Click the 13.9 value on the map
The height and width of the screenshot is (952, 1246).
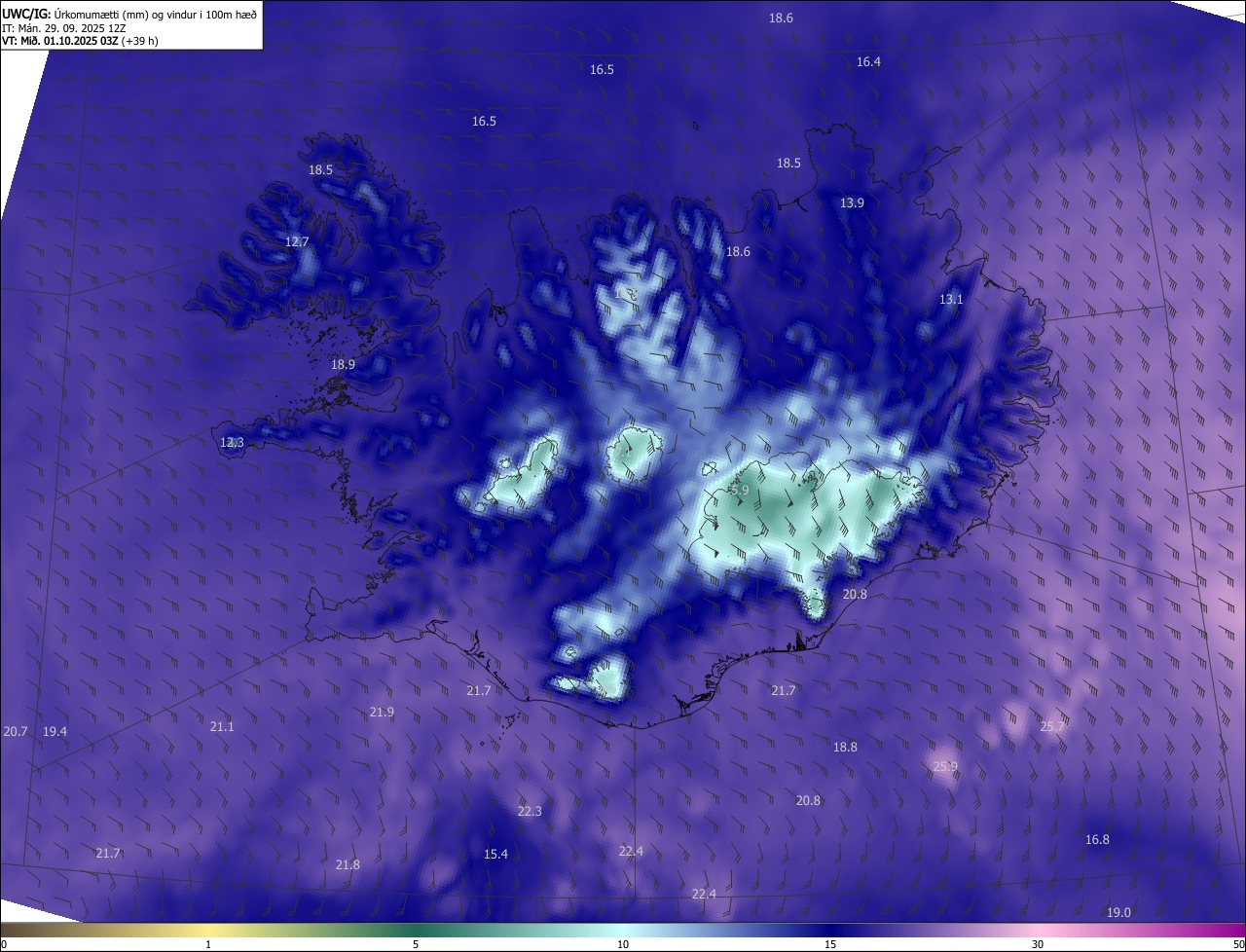[x=852, y=202]
